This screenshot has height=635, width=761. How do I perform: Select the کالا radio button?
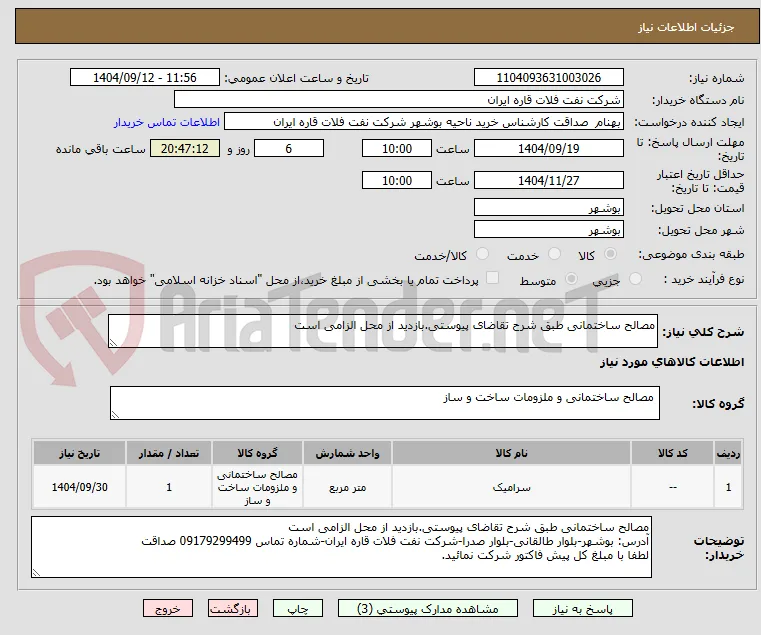610,254
